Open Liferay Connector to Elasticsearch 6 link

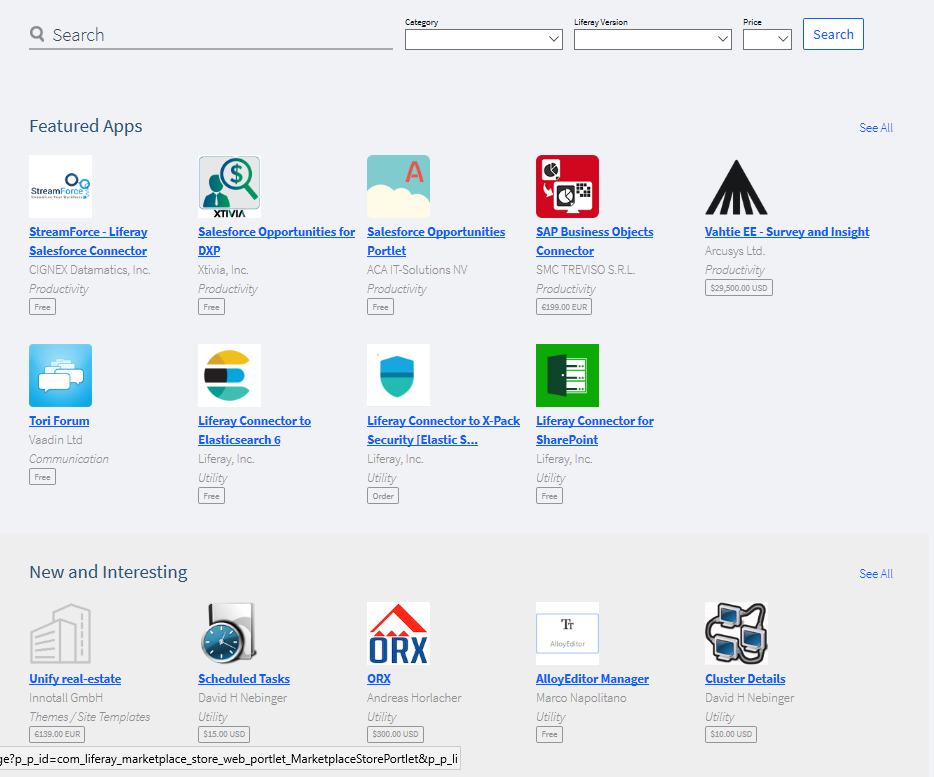coord(254,430)
